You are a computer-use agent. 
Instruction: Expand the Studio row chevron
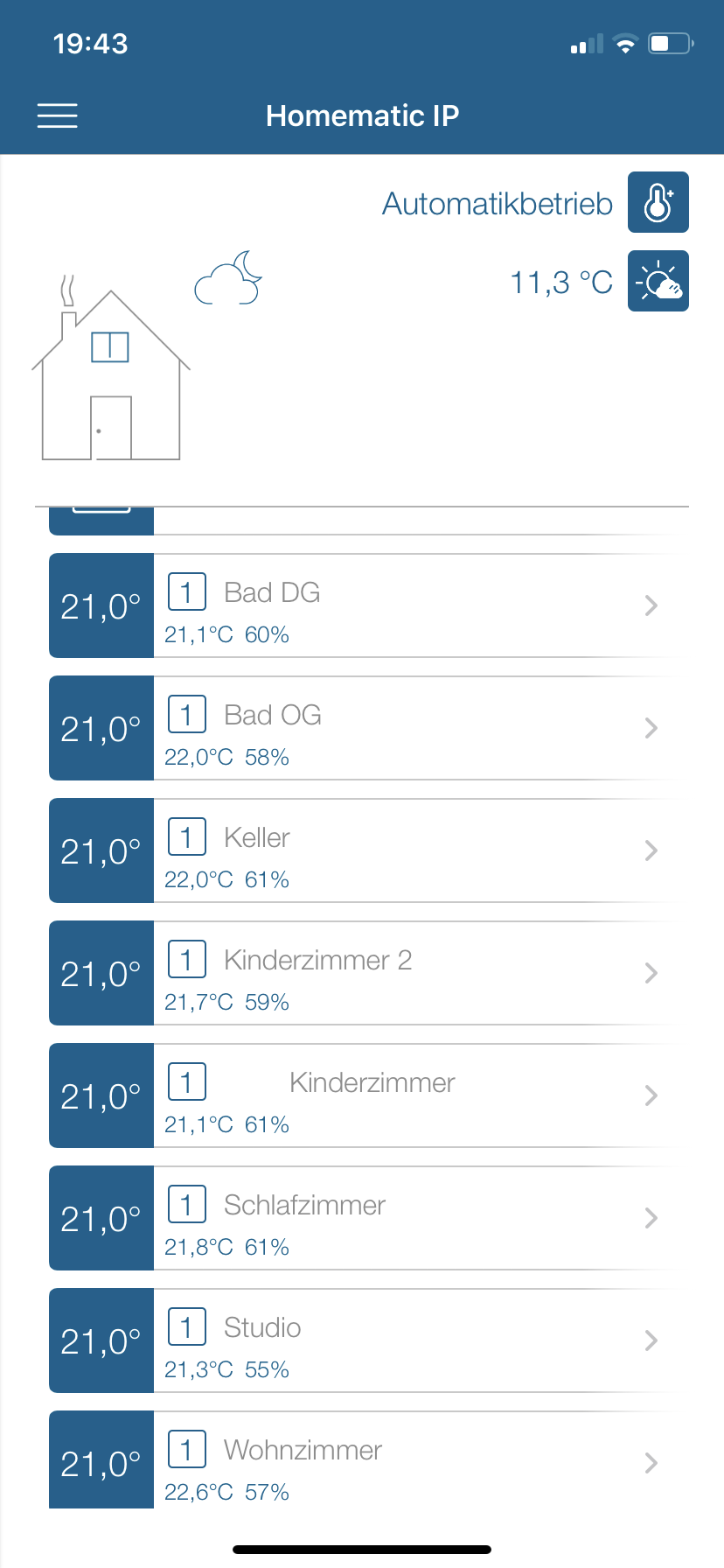651,1340
